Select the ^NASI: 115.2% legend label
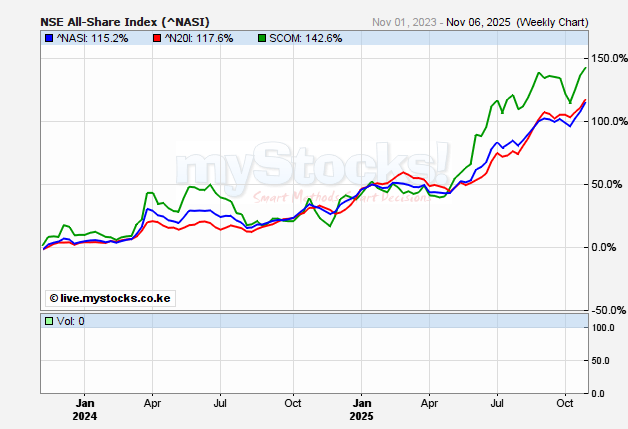628x429 pixels. 95,39
